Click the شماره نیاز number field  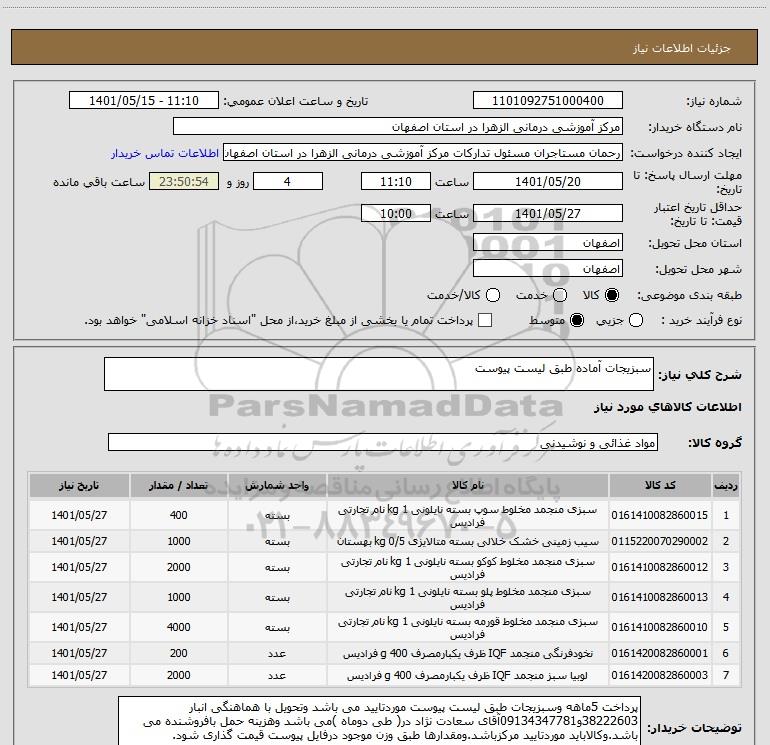pos(548,101)
